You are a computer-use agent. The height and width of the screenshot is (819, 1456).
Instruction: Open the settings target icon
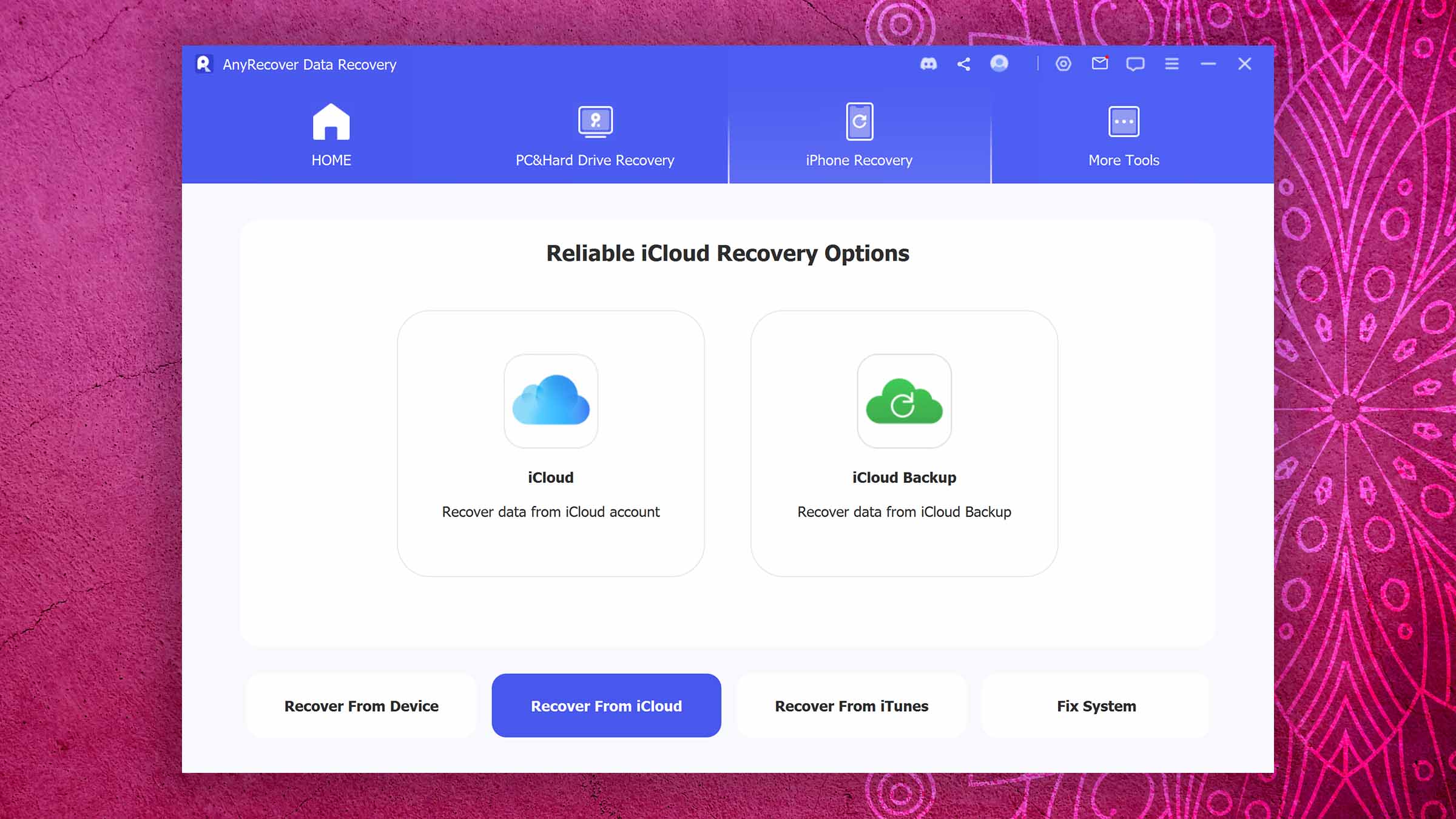pyautogui.click(x=1063, y=64)
